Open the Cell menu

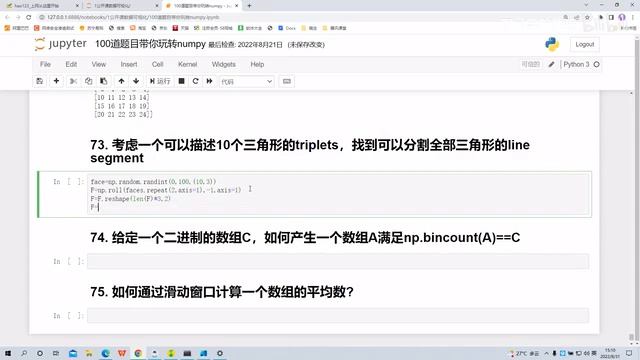[x=158, y=64]
